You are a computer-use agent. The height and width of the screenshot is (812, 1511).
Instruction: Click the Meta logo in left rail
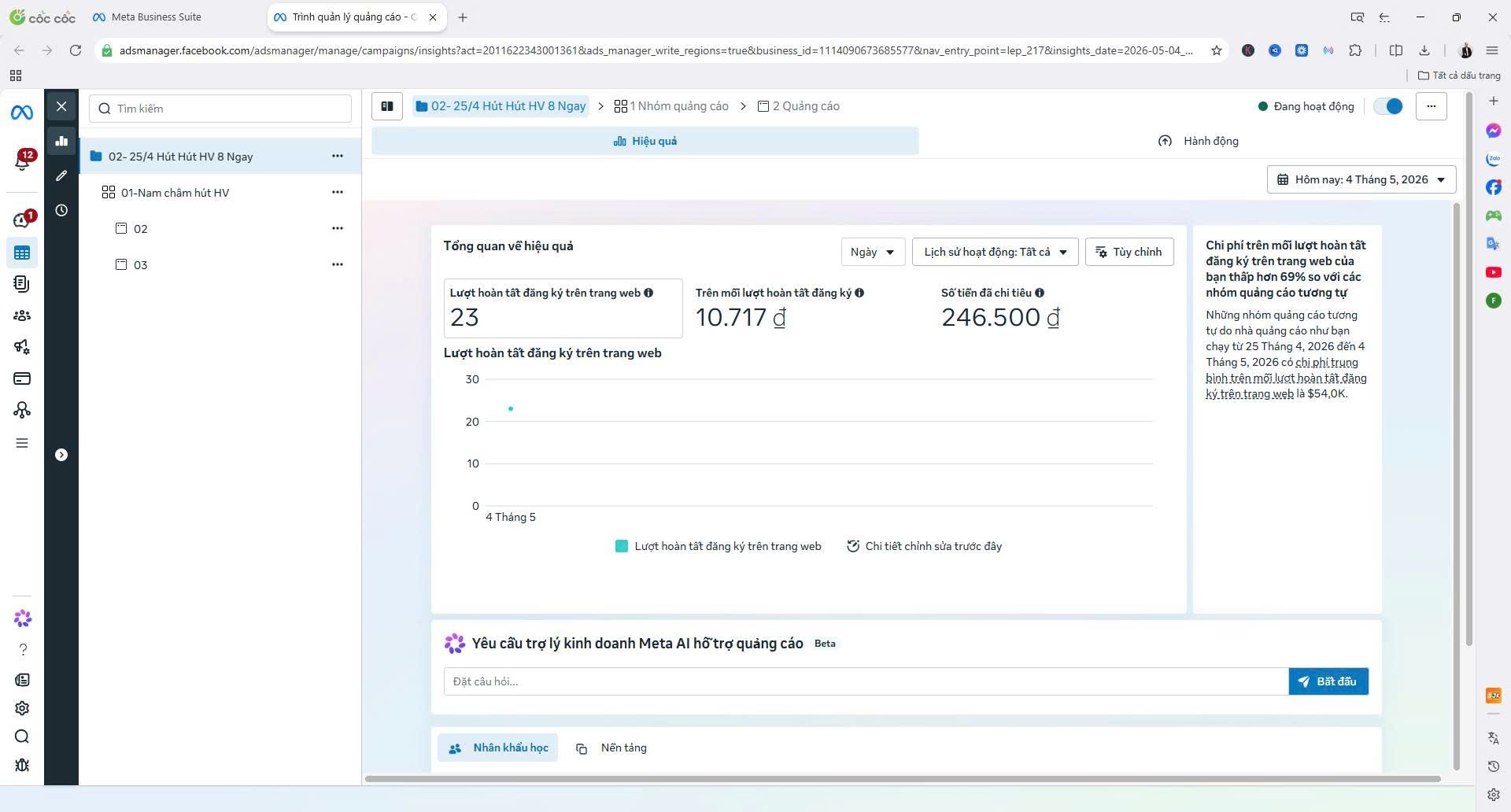click(x=22, y=113)
